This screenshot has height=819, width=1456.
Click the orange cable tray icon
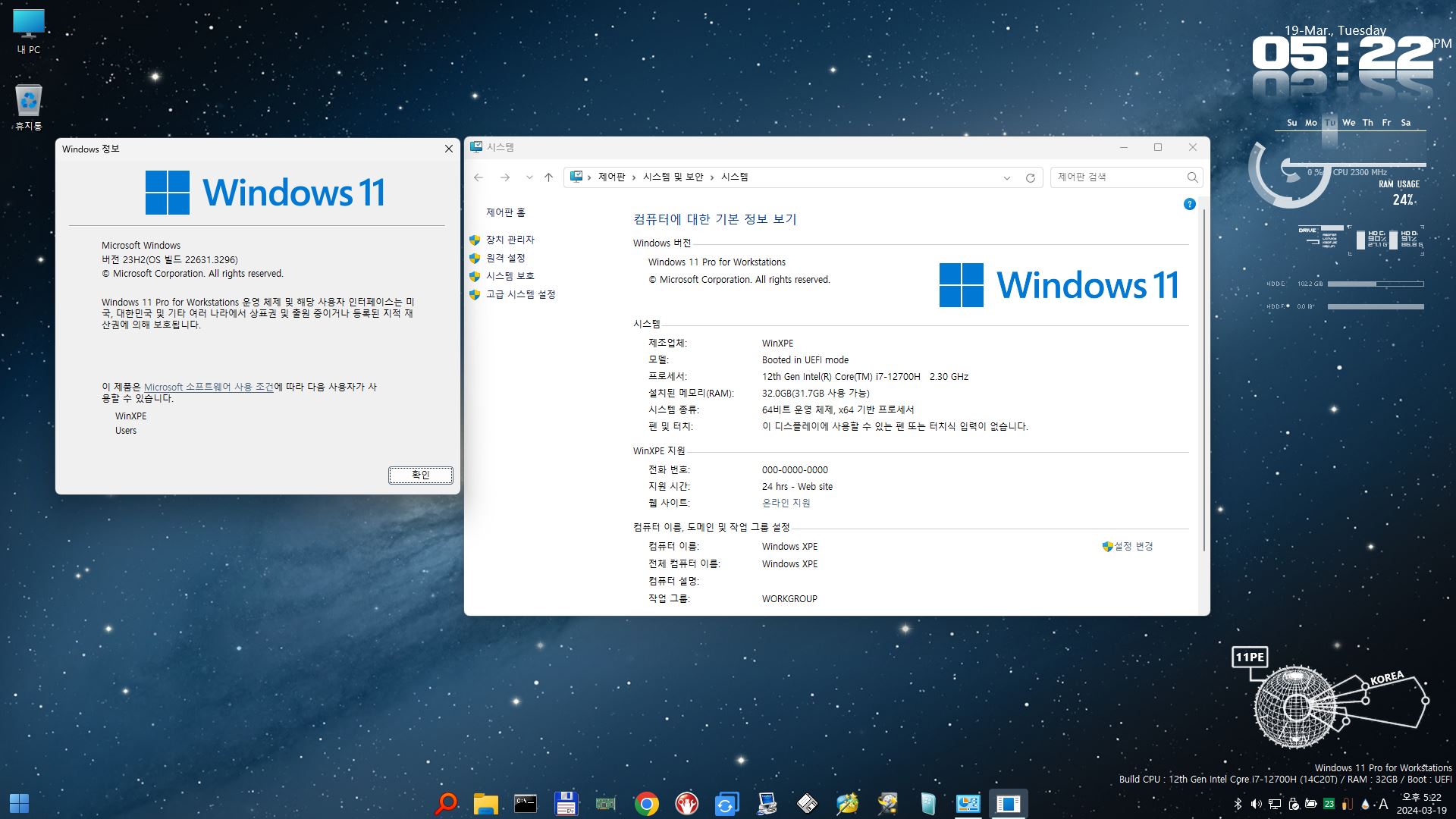click(1348, 804)
